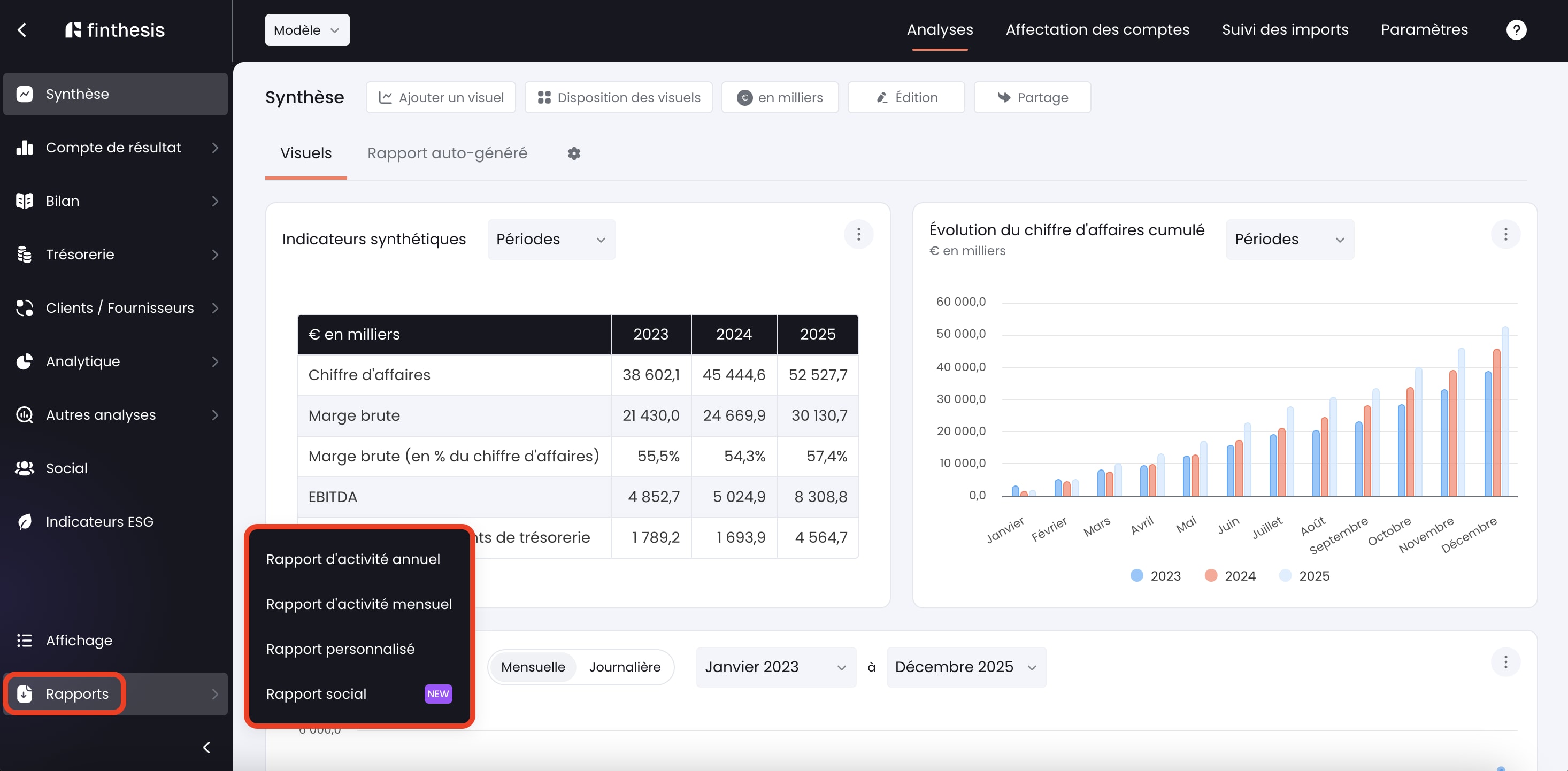Open three-dot menu of Évolution du chiffre d'affaires card

(x=1505, y=234)
